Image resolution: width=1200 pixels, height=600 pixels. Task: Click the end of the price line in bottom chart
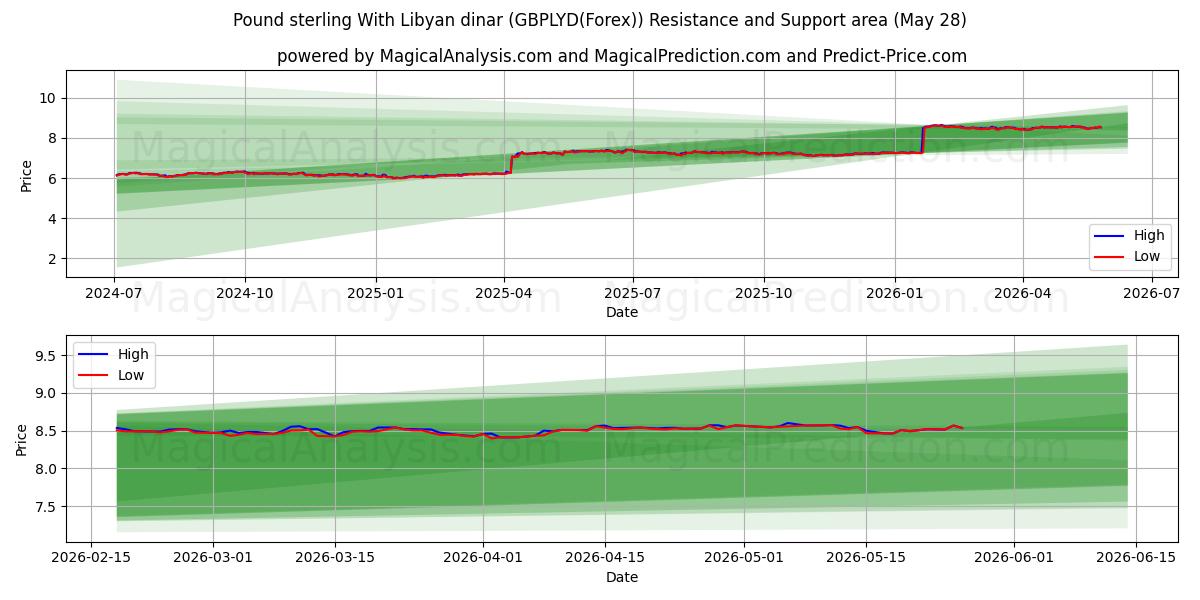coord(961,428)
